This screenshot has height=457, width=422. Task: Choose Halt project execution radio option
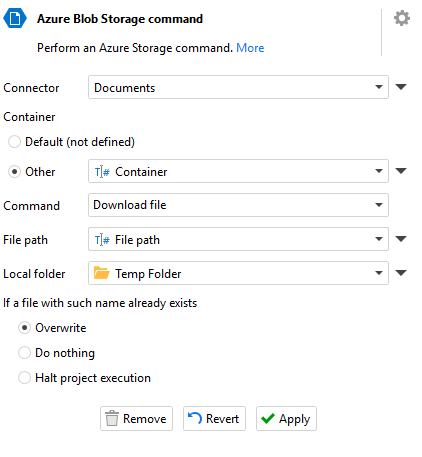24,378
